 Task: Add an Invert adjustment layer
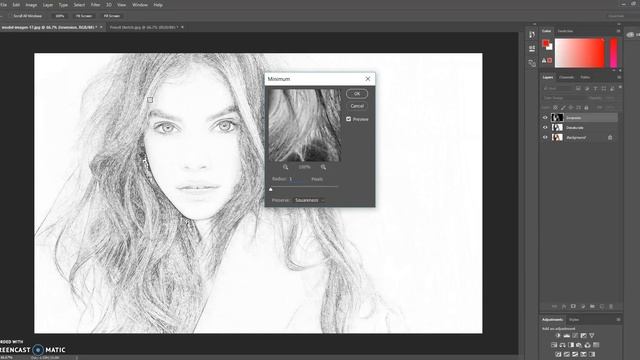[x=558, y=354]
